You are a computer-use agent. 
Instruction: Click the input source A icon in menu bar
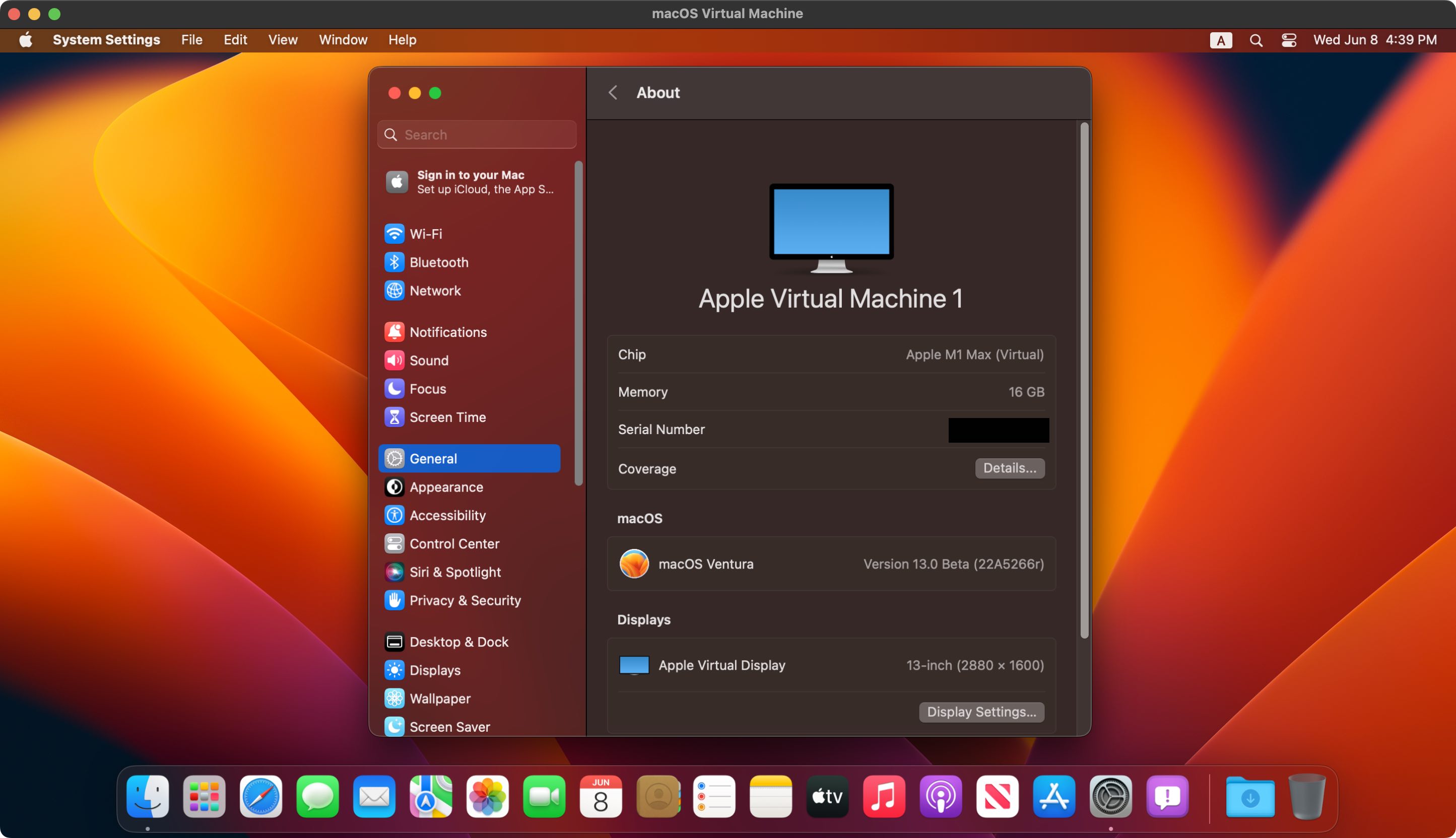tap(1221, 40)
